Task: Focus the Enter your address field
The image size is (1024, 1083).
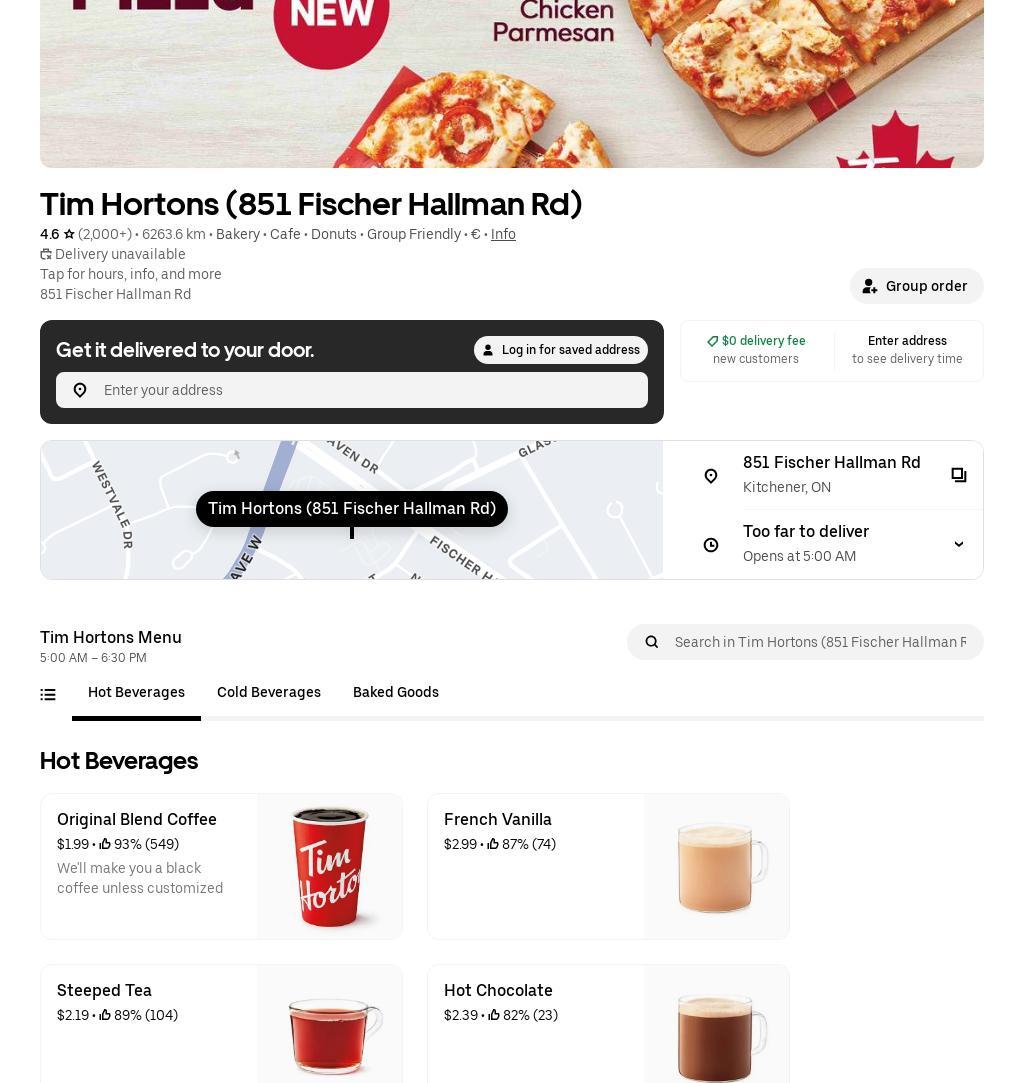Action: (x=351, y=390)
